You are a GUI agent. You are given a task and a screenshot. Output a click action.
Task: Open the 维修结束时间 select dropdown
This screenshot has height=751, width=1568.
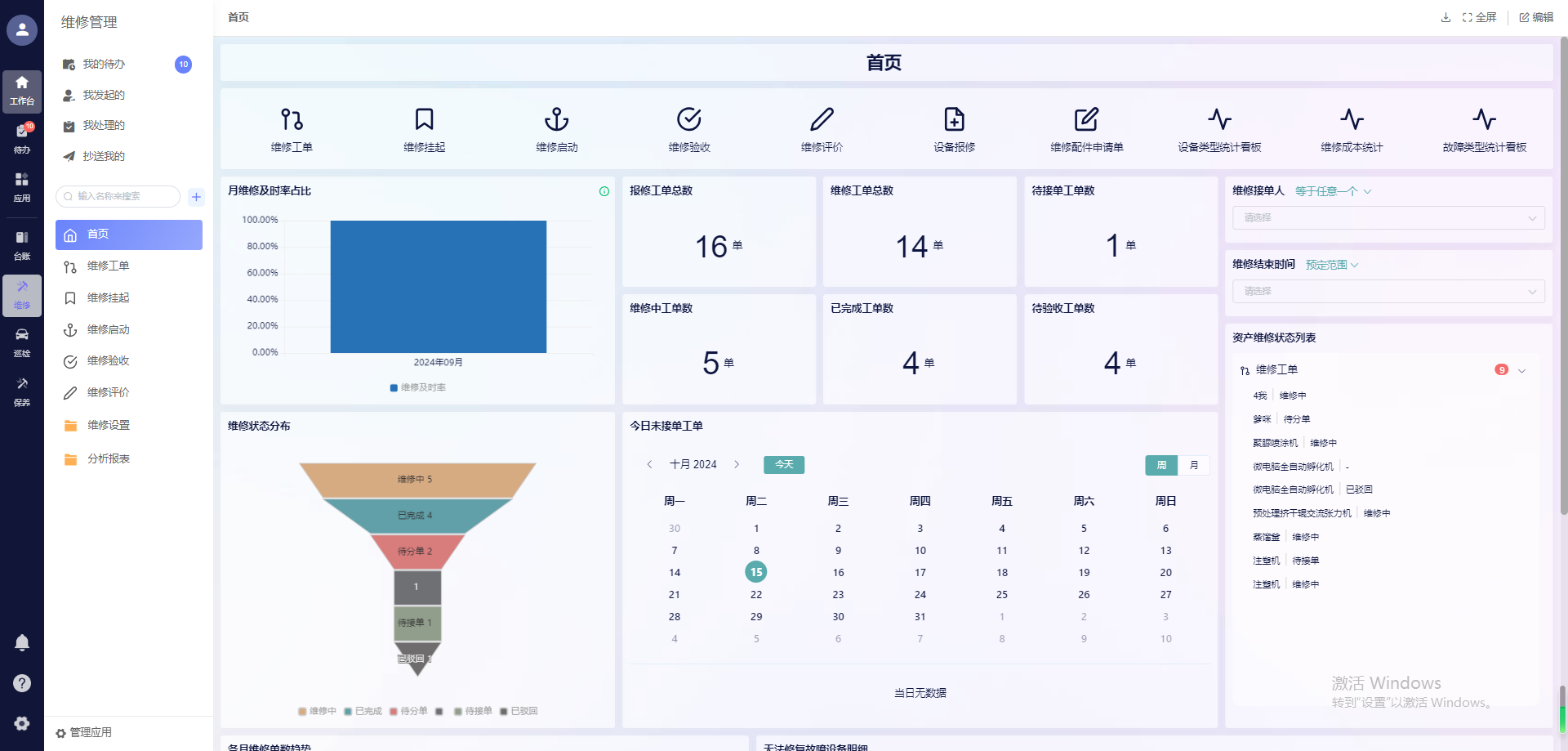tap(1388, 292)
